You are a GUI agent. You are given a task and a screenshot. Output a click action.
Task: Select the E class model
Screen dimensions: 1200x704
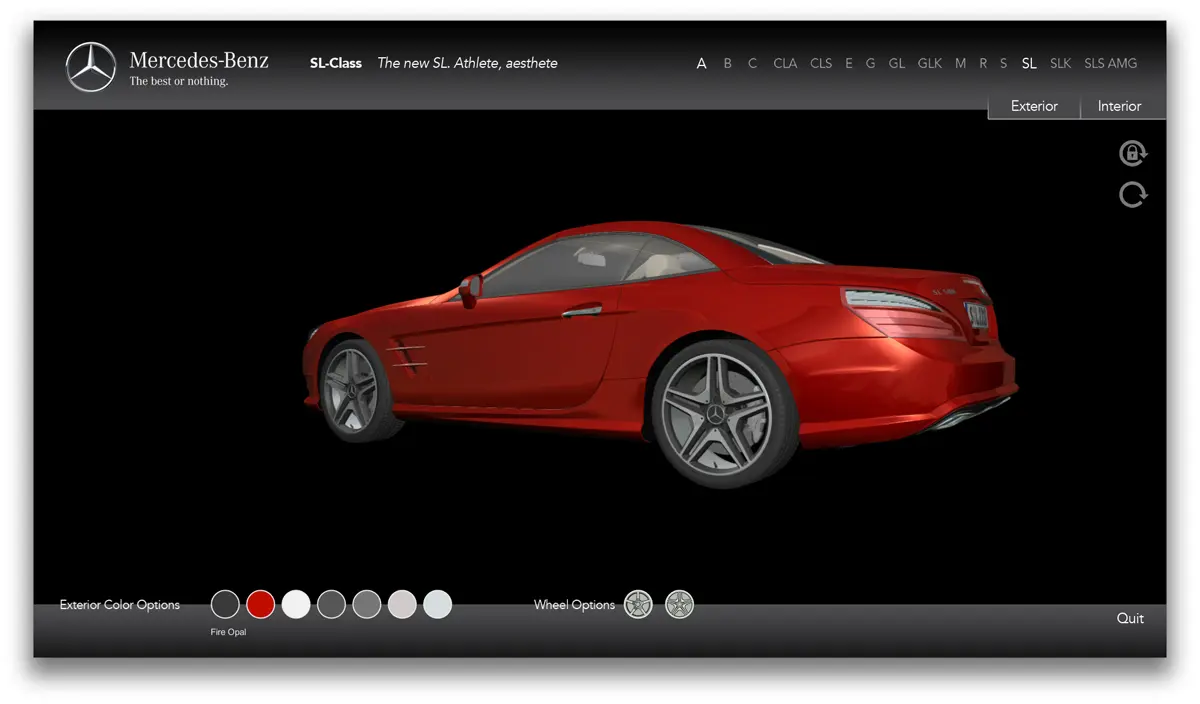coord(849,63)
